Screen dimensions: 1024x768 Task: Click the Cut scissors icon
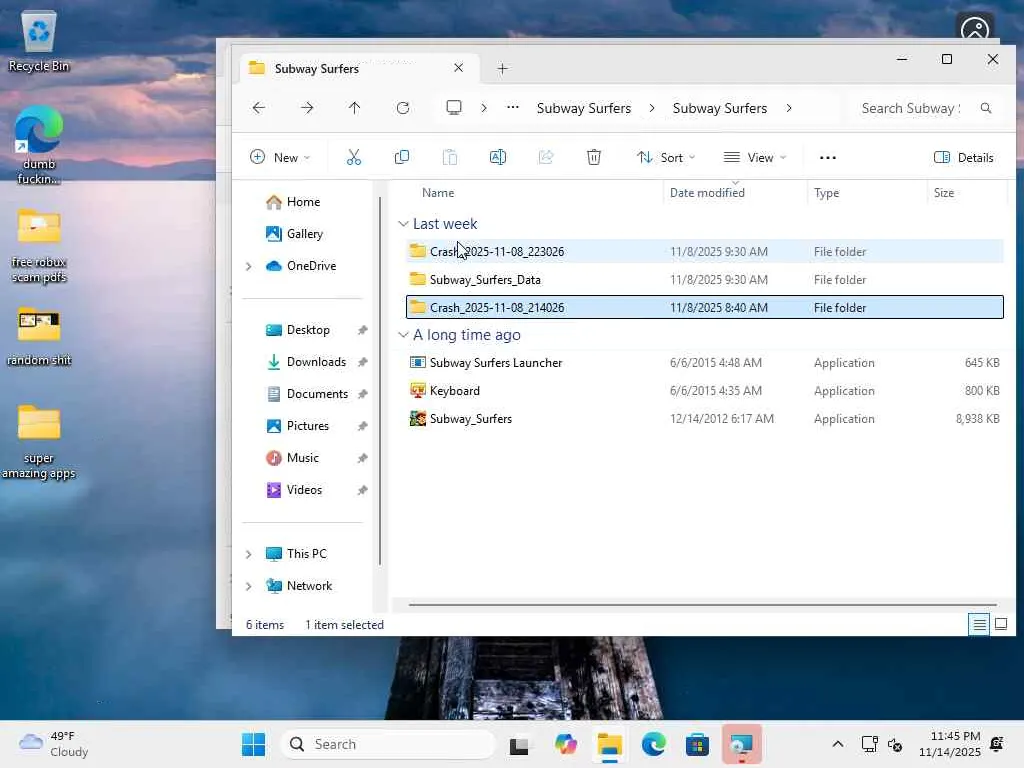coord(353,157)
